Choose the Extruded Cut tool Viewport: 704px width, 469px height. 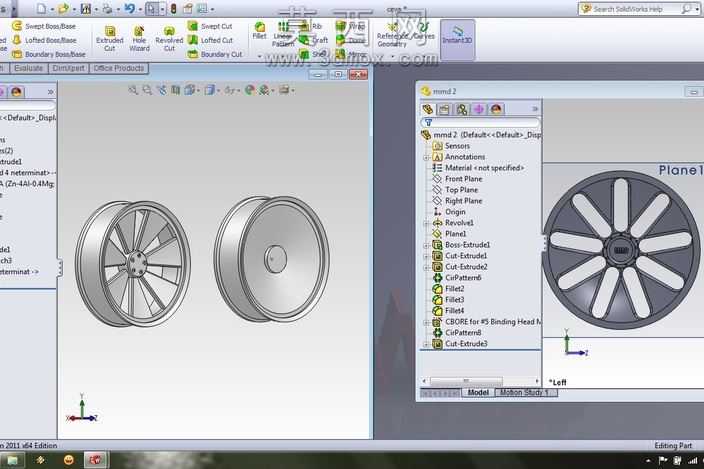[x=110, y=38]
